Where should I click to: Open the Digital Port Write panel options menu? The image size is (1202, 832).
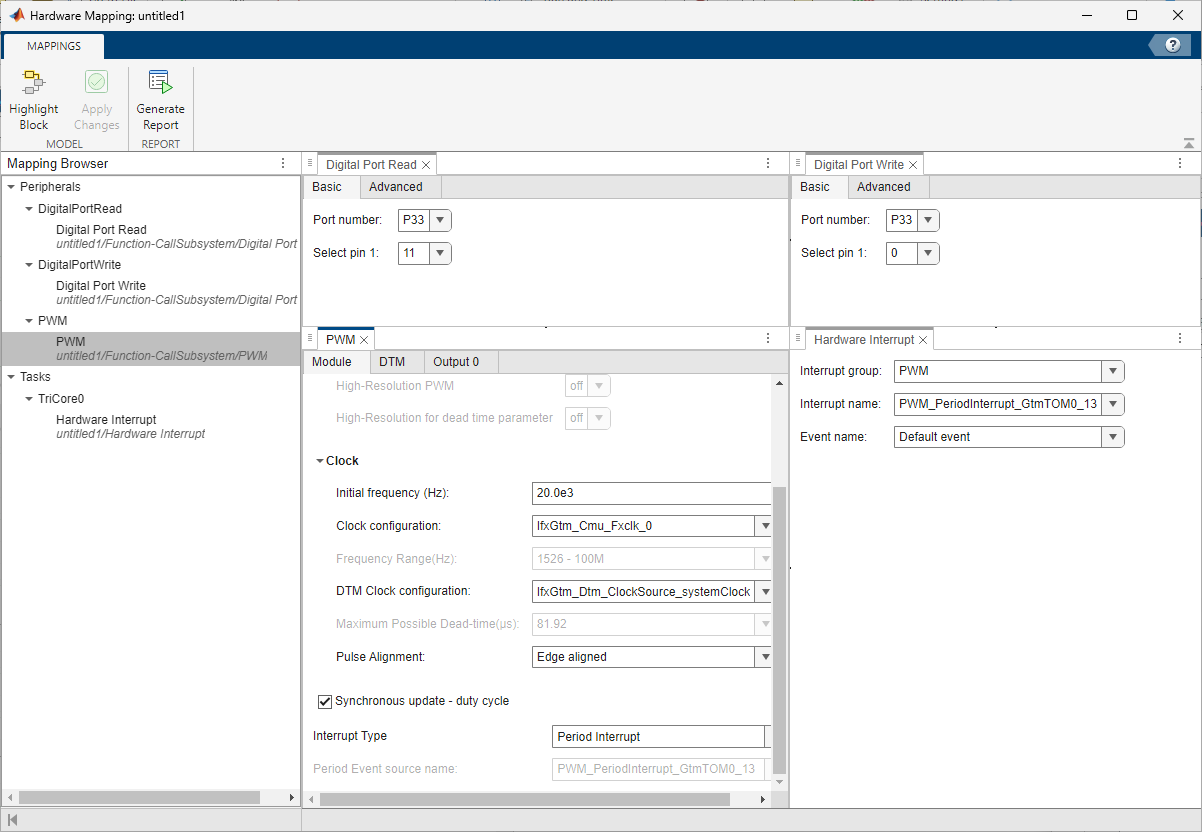[x=1179, y=163]
